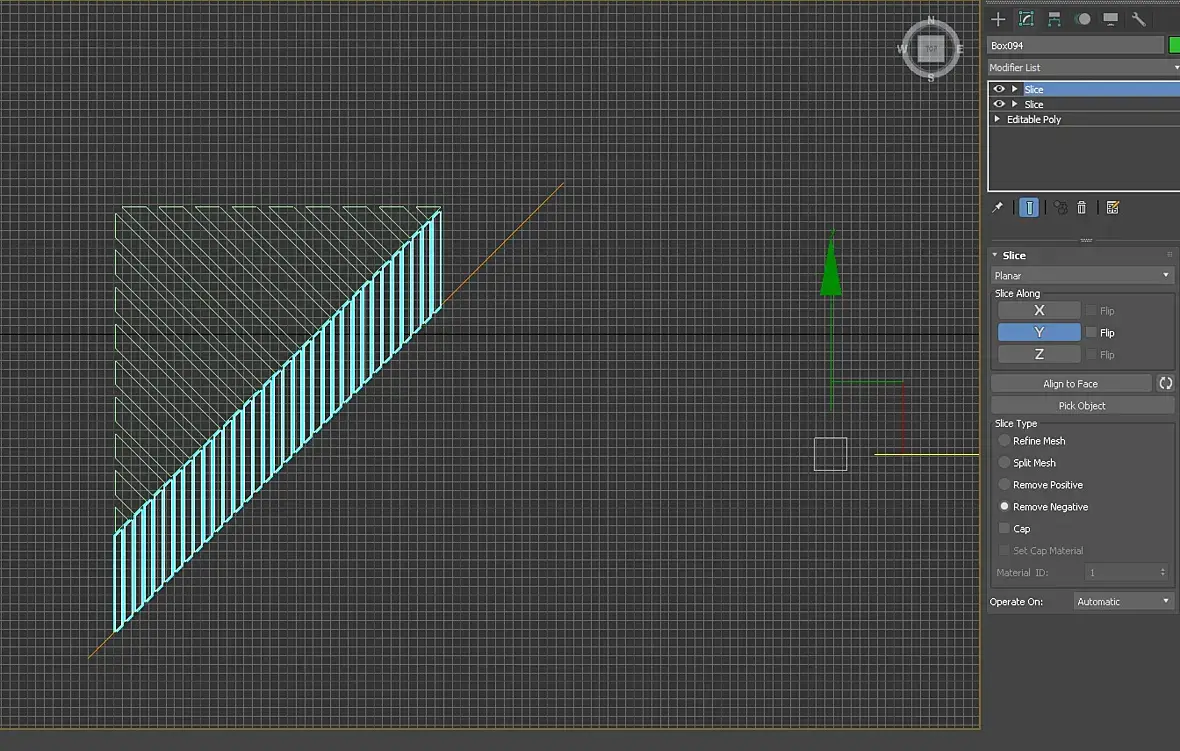The height and width of the screenshot is (751, 1180).
Task: Set Slice Along to Z axis
Action: [x=1039, y=354]
